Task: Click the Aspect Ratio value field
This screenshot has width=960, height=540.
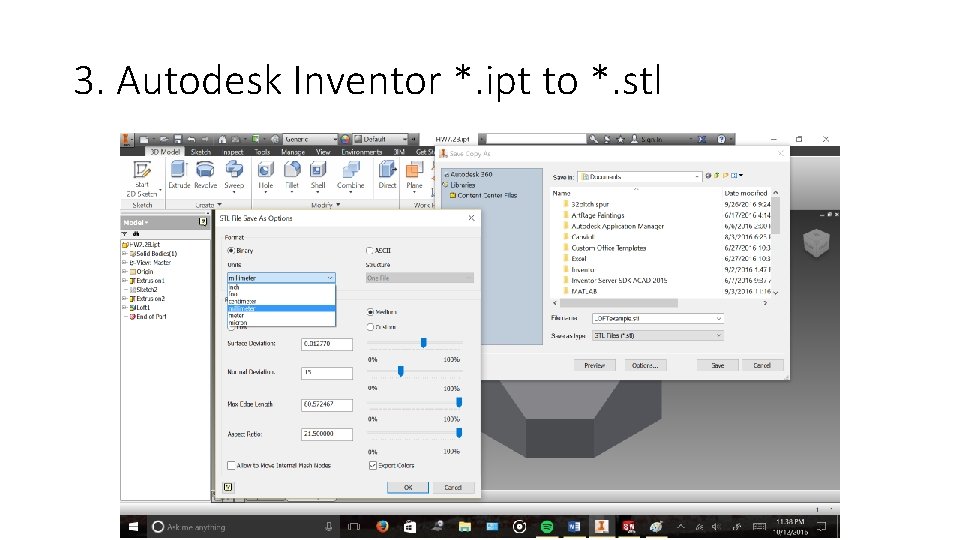Action: tap(327, 434)
